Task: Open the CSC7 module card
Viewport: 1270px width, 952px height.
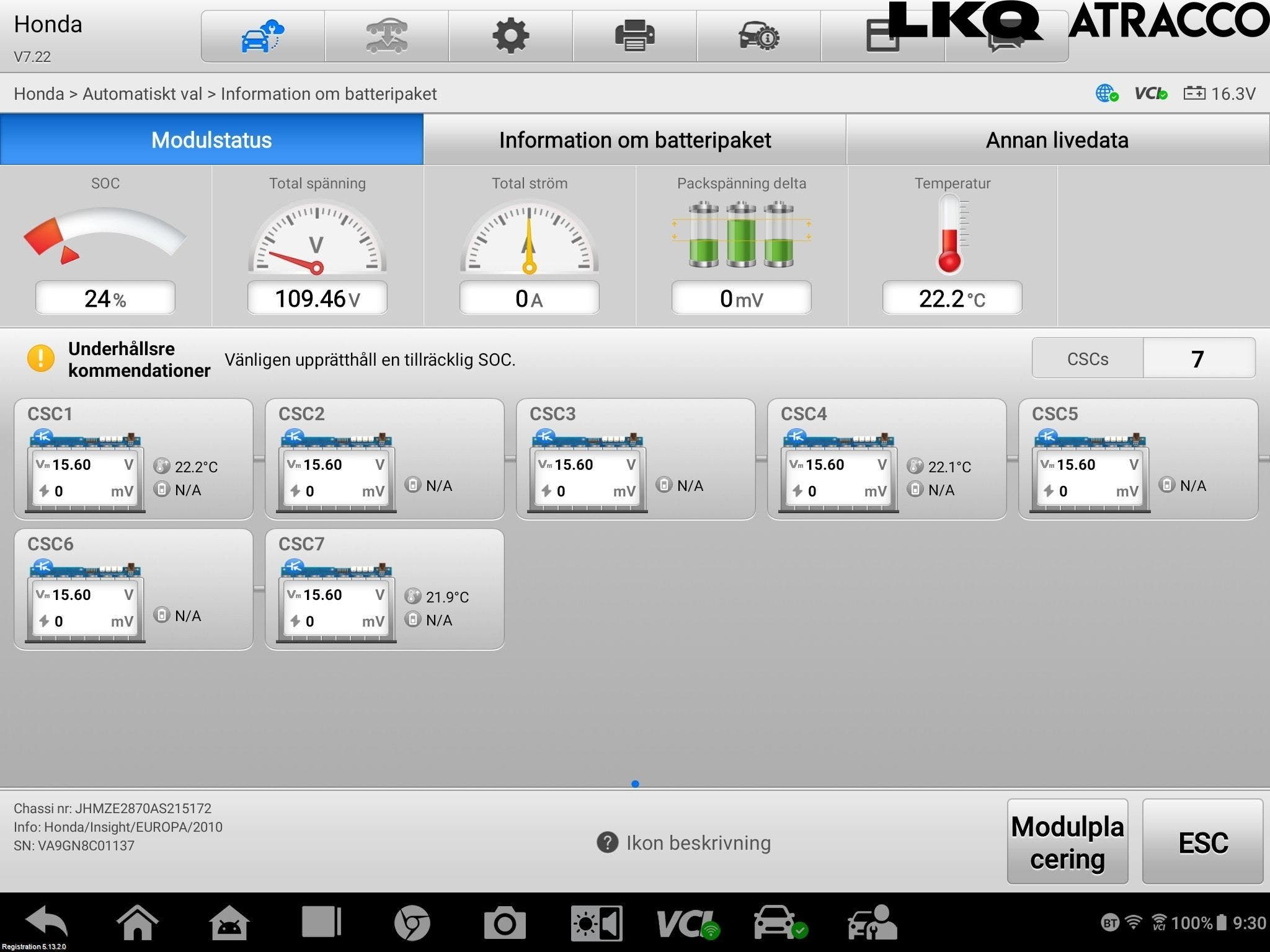Action: point(384,589)
